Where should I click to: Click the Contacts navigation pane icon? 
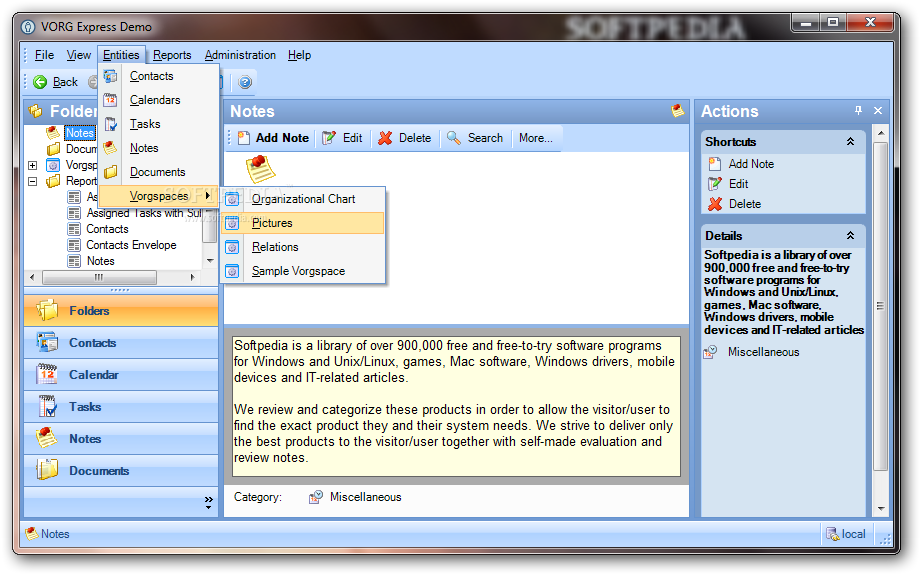click(47, 342)
